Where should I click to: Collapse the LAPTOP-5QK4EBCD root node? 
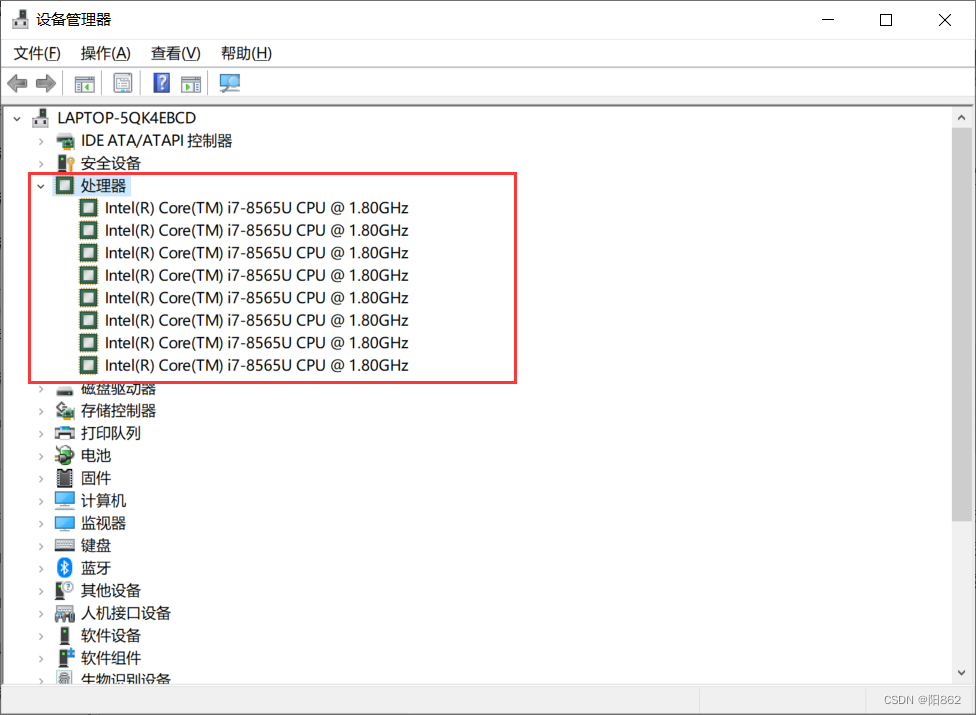coord(17,118)
